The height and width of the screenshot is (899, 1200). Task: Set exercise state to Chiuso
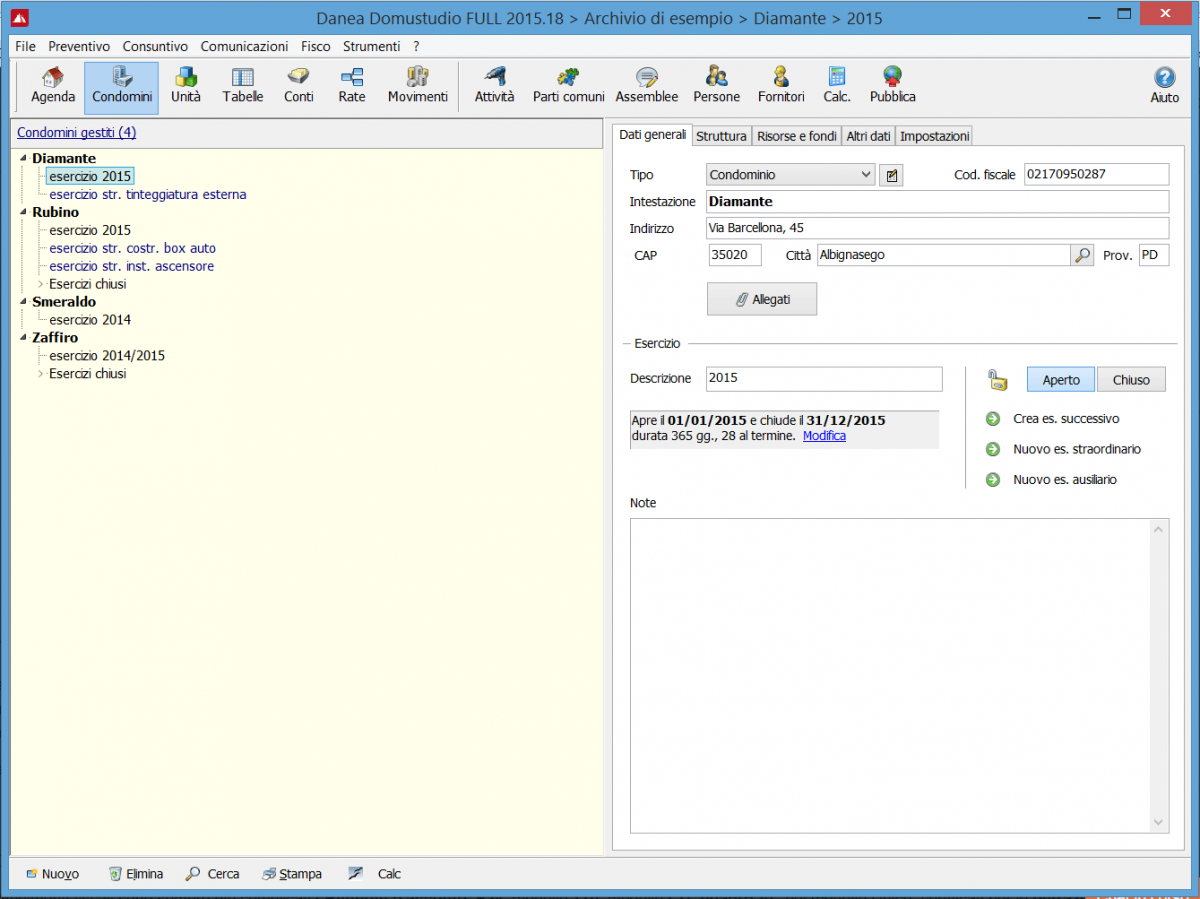tap(1131, 380)
